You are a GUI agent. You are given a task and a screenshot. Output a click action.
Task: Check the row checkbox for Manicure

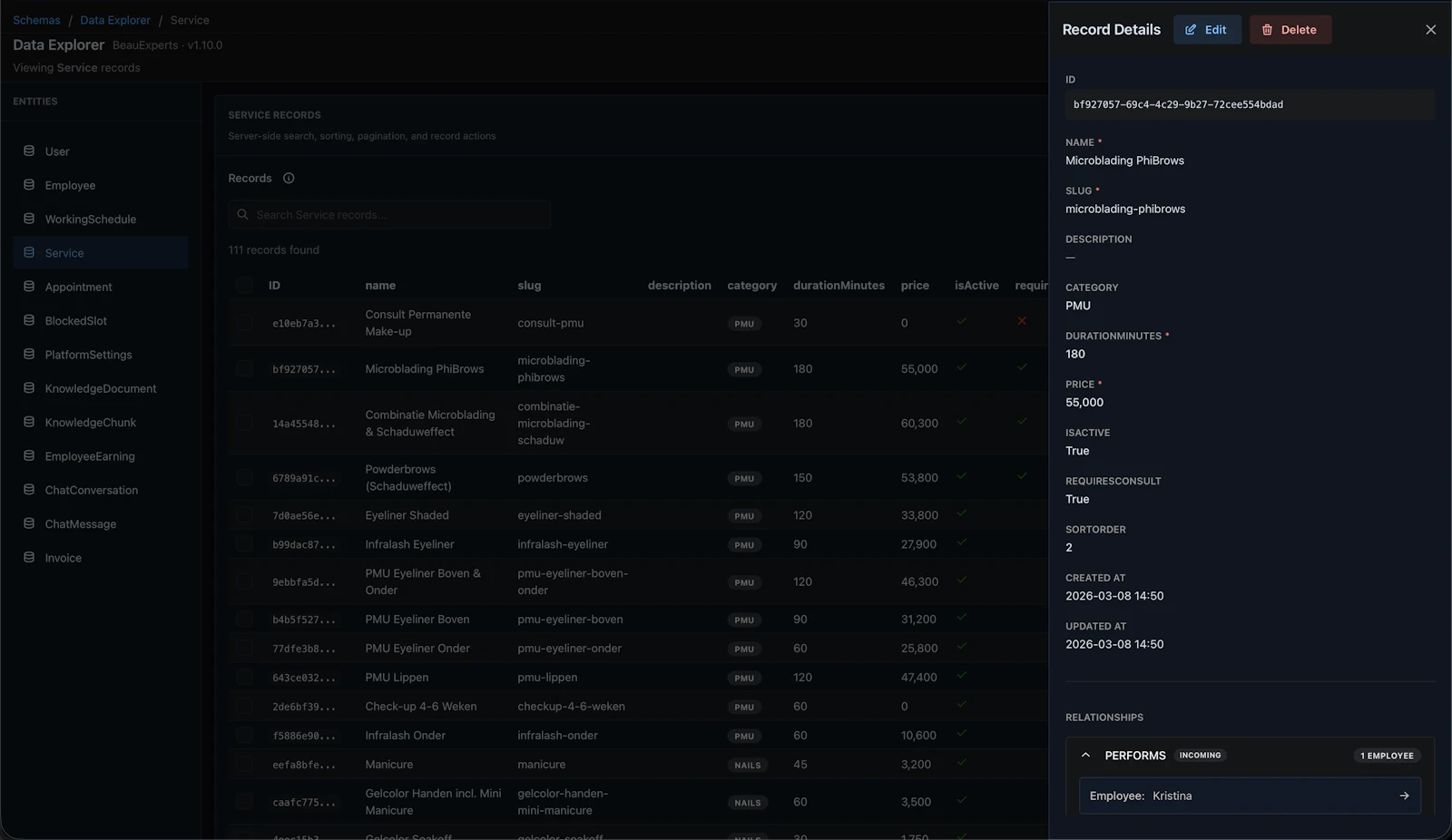pos(244,764)
